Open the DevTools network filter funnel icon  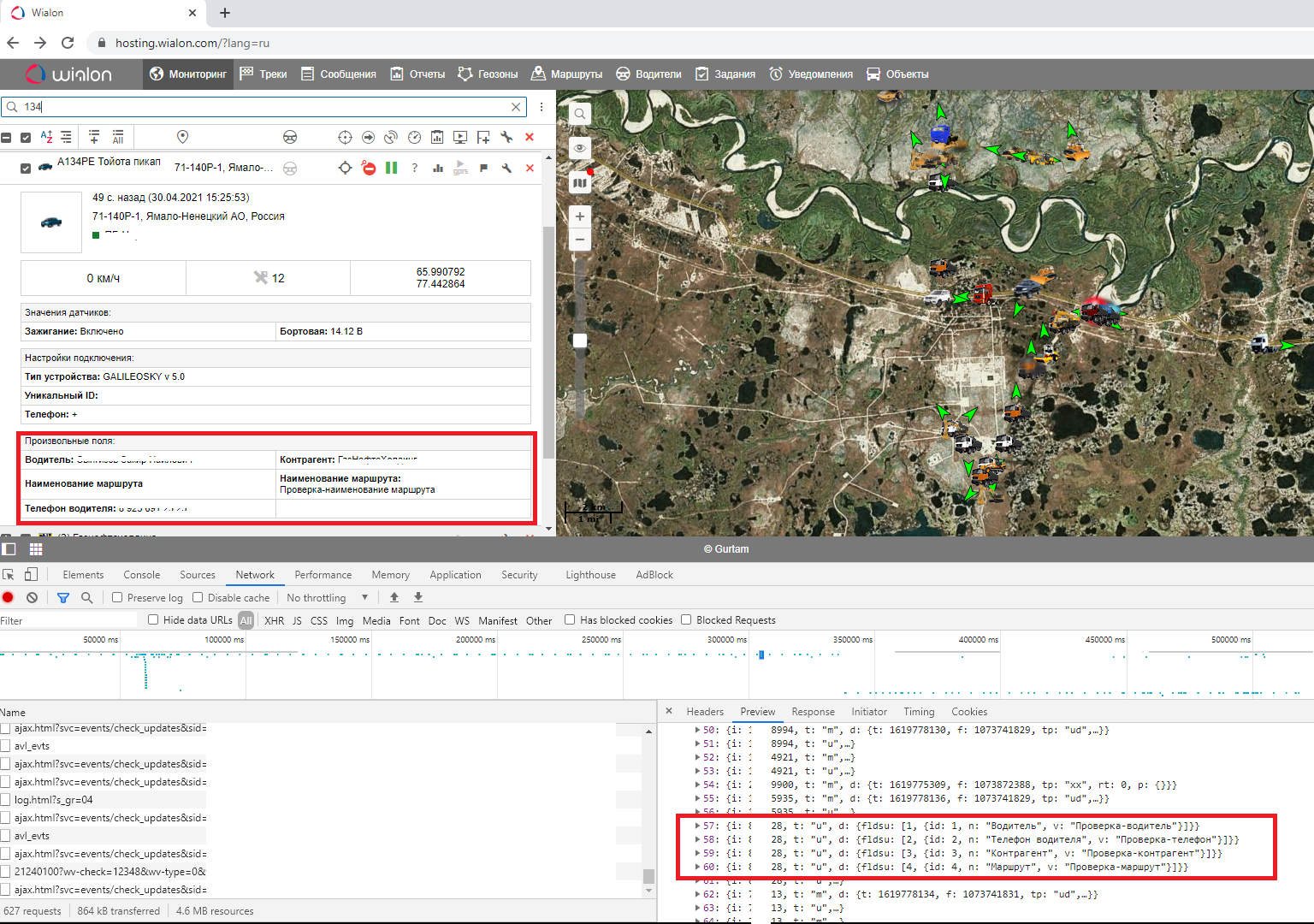(62, 598)
